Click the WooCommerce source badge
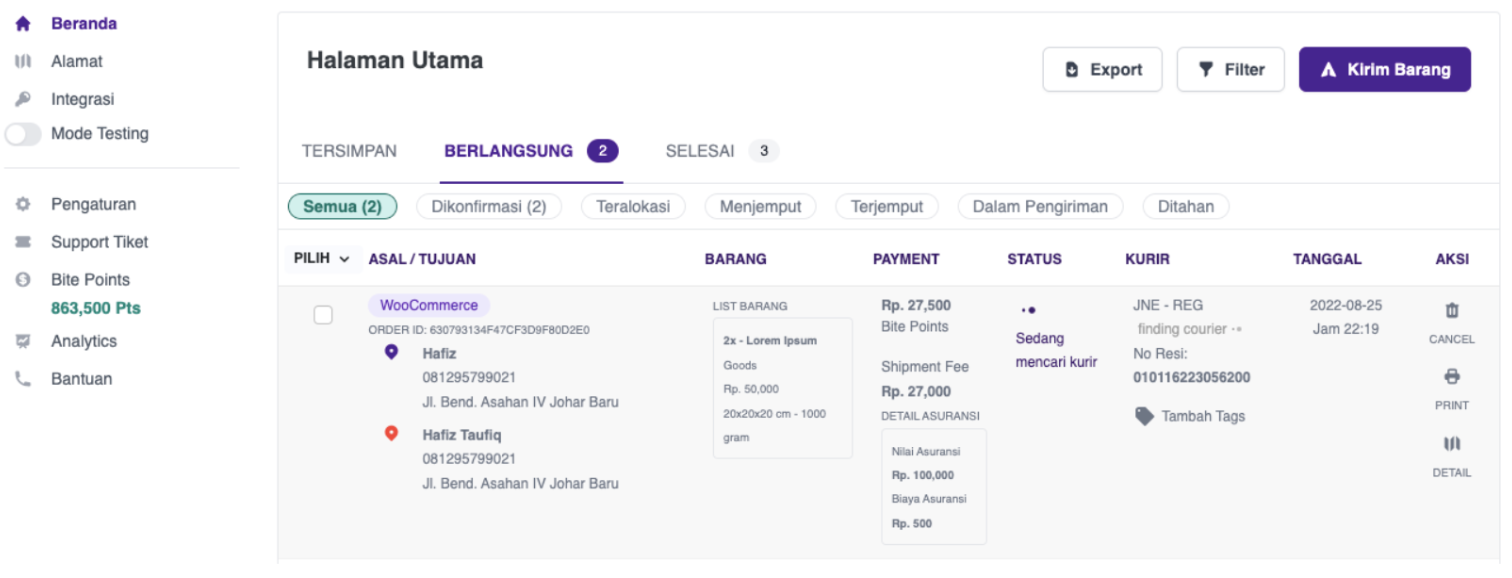This screenshot has height=578, width=1512. coord(429,306)
